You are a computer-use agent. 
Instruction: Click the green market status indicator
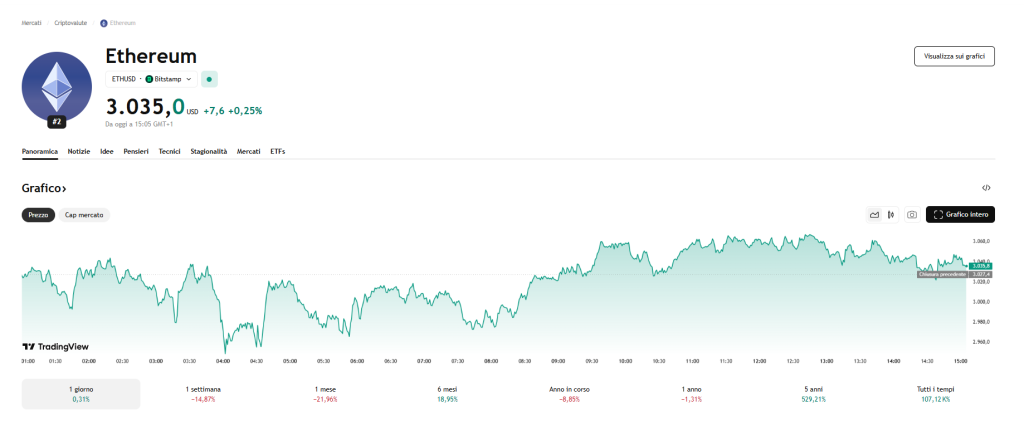click(x=210, y=78)
